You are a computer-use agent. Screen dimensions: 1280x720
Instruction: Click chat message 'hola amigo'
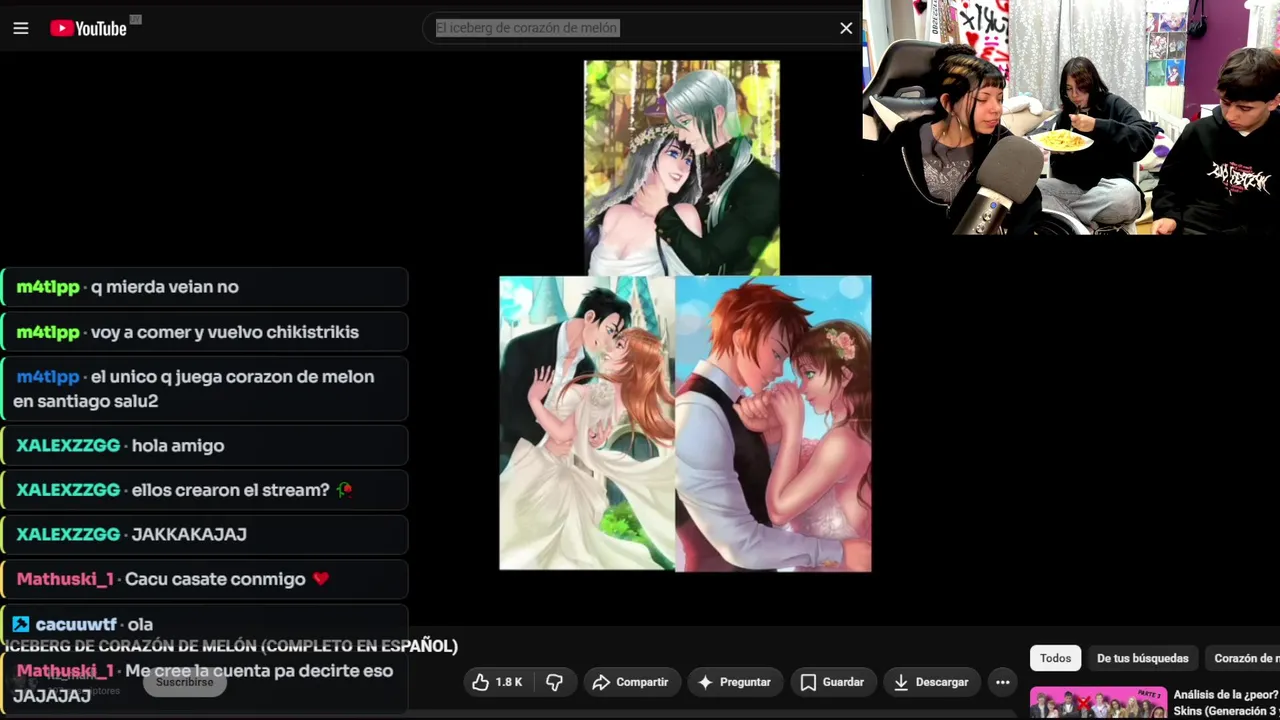coord(204,446)
